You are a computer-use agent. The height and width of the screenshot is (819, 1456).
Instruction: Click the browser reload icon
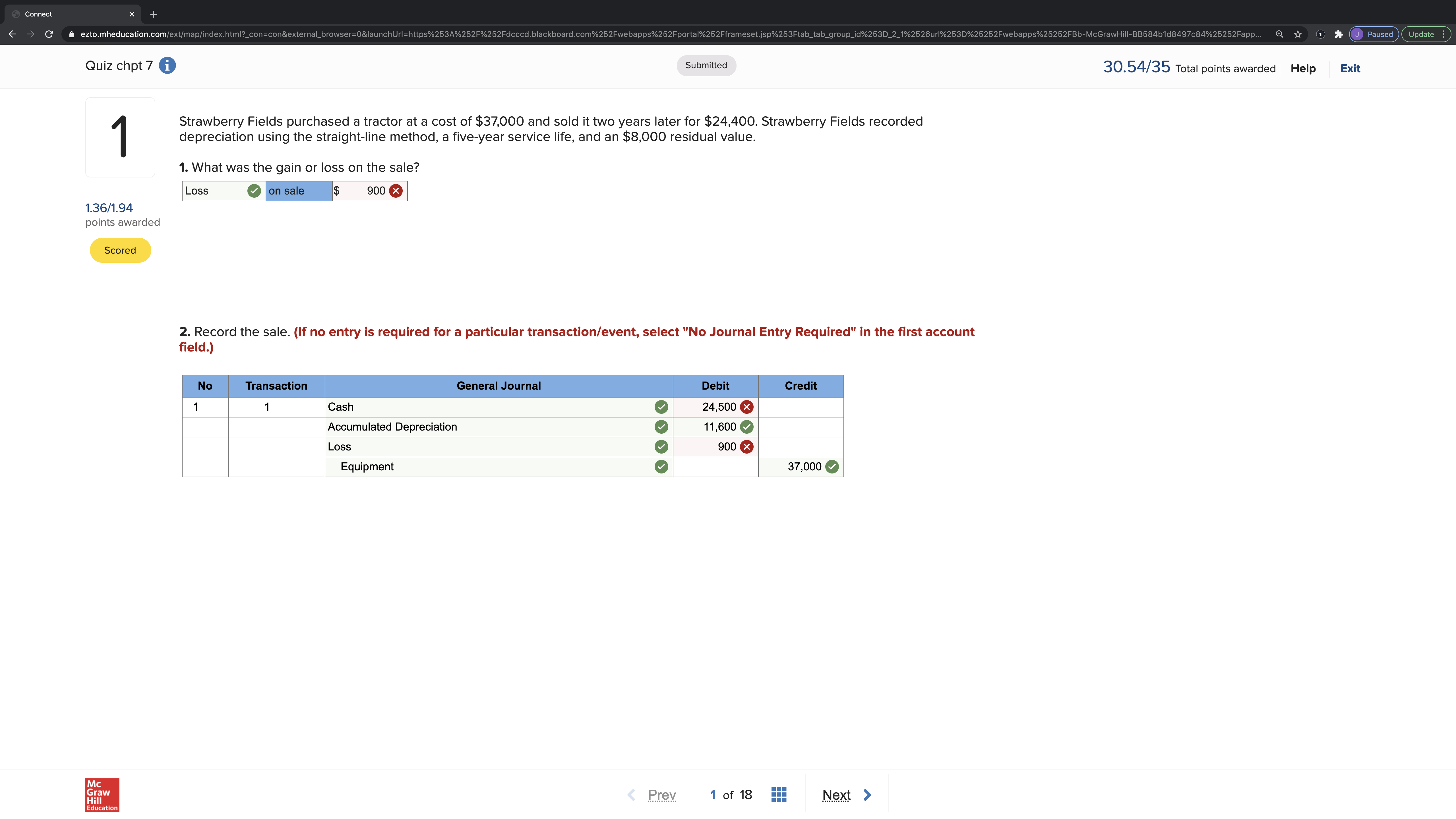pyautogui.click(x=49, y=34)
